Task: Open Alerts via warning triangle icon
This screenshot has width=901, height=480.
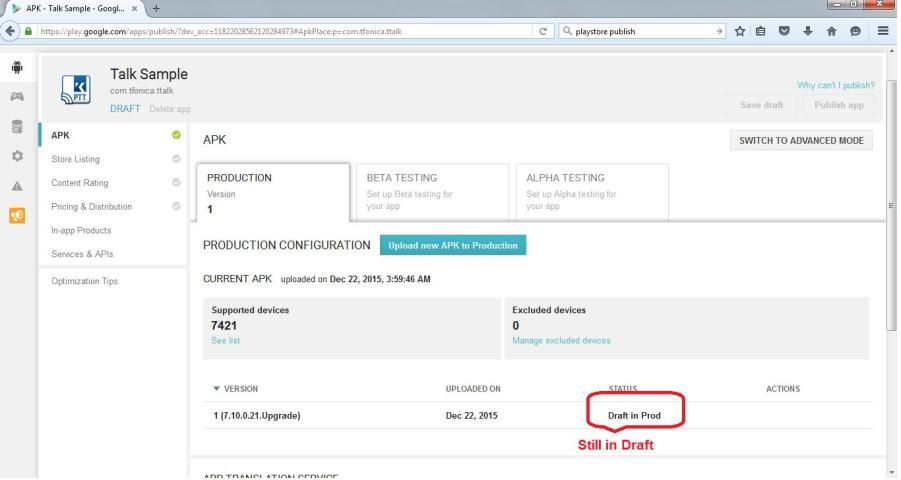Action: click(x=17, y=187)
